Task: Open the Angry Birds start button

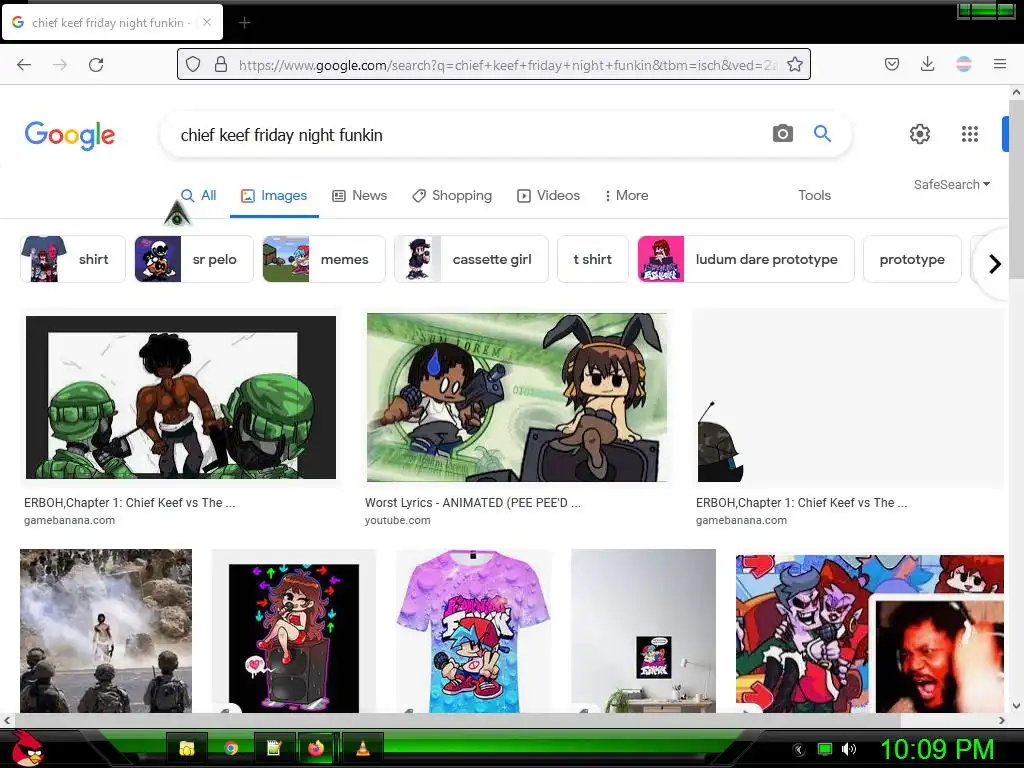Action: click(27, 748)
